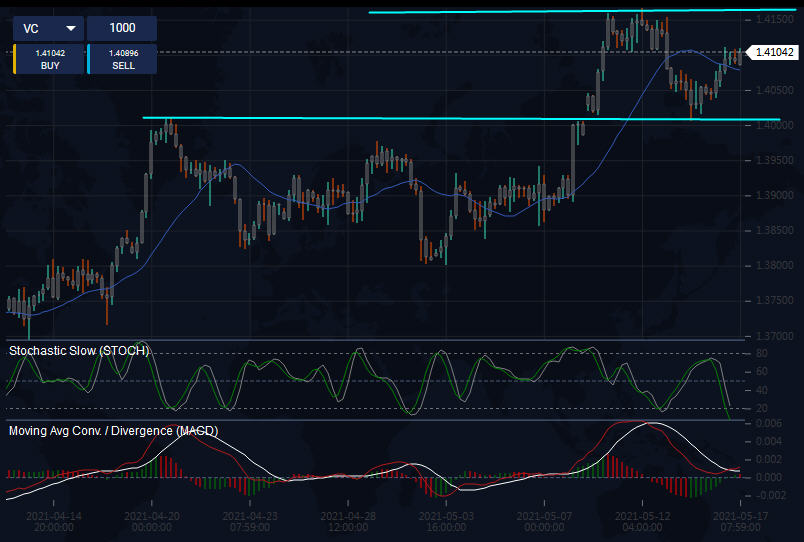
Task: Click the 0.006 value on MACD scale
Action: (x=769, y=424)
